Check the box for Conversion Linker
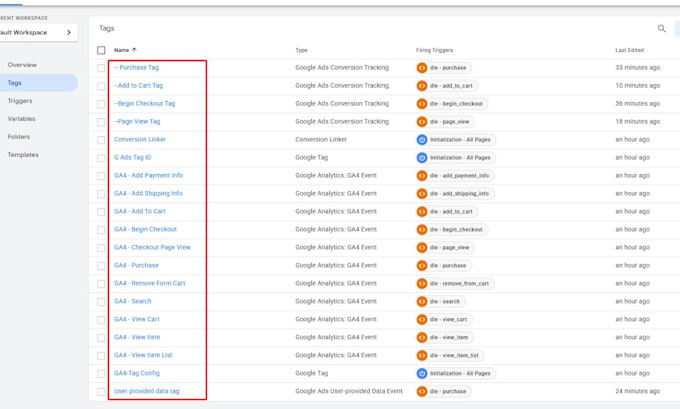Viewport: 680px width, 409px height. 101,140
